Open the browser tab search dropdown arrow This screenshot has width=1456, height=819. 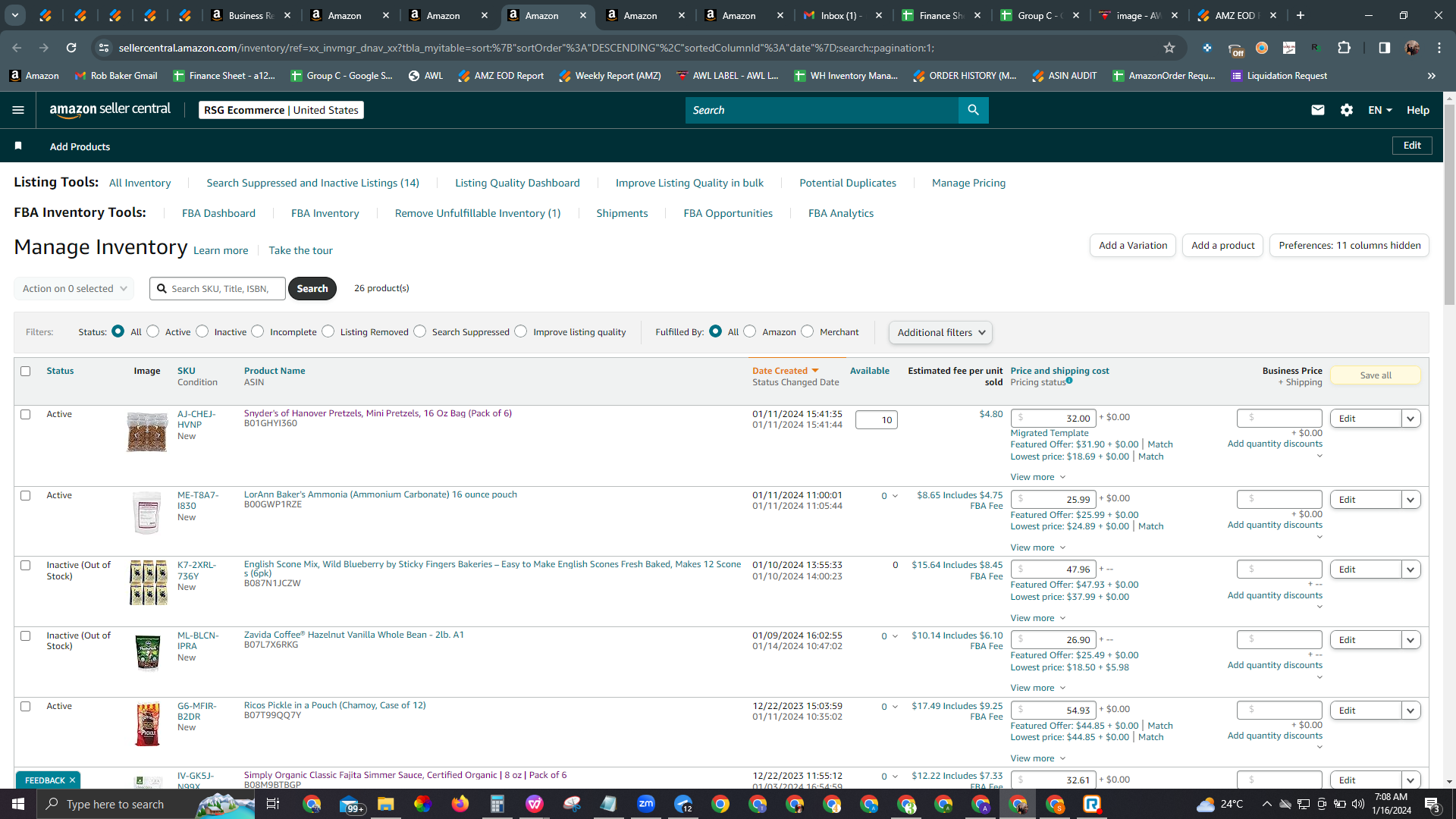15,15
